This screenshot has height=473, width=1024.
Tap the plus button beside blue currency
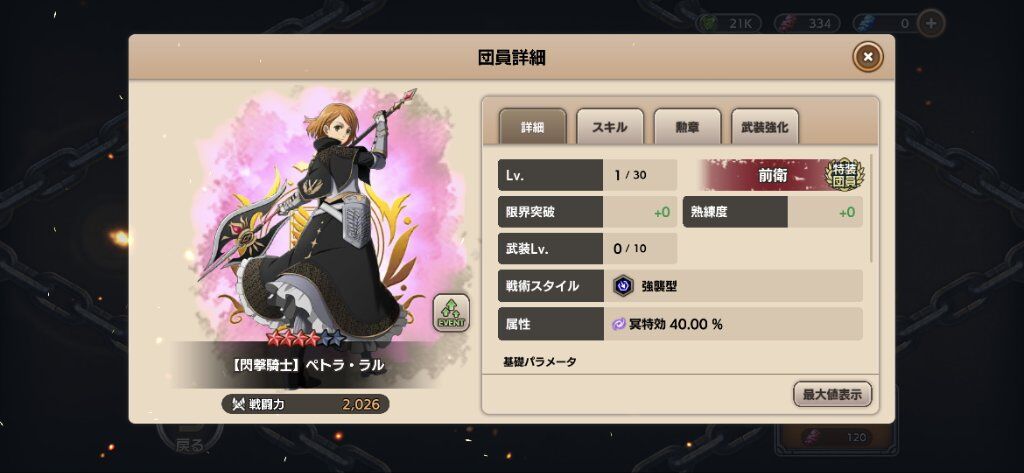[931, 24]
